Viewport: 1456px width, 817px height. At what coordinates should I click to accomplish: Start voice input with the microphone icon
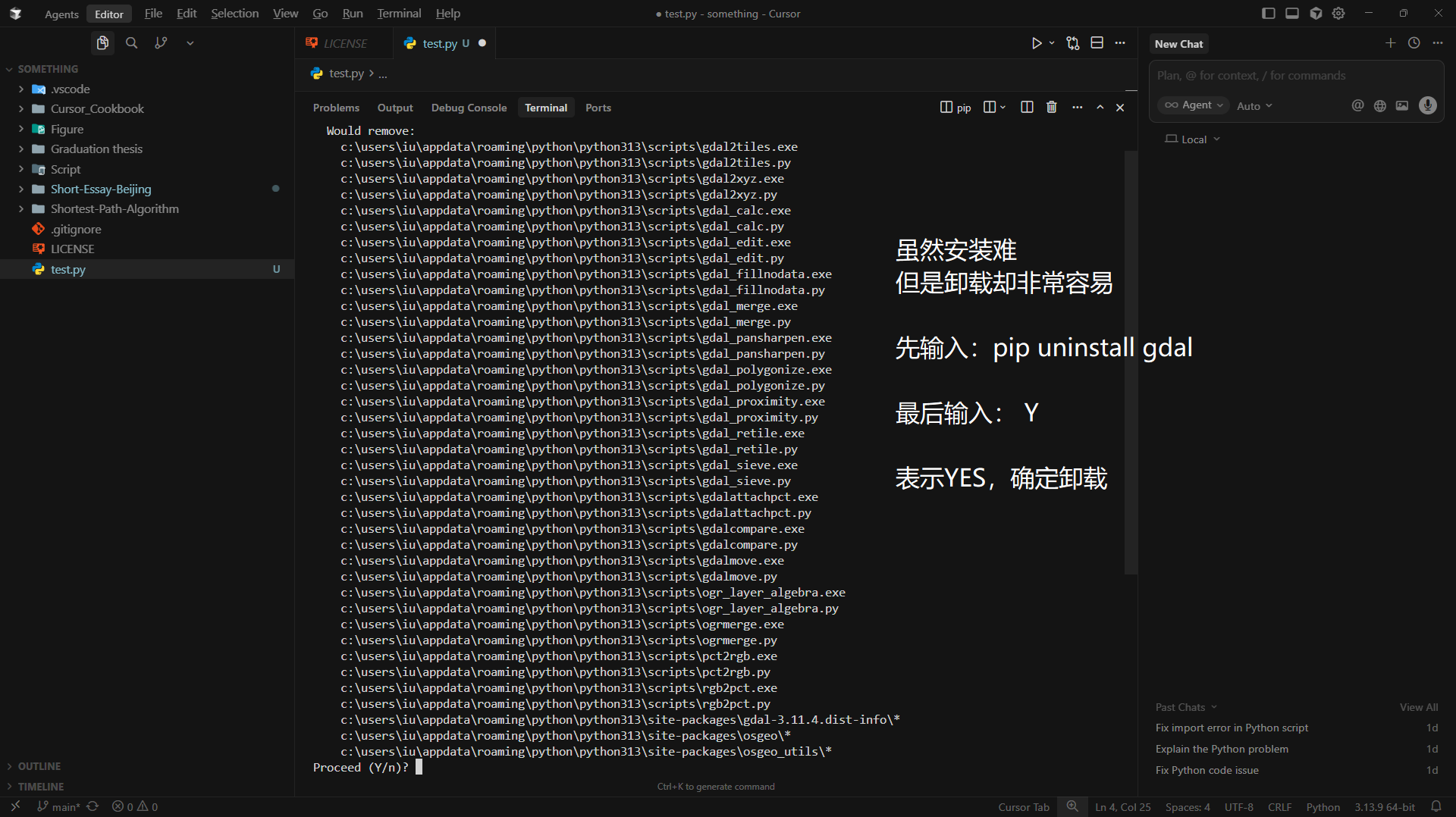tap(1428, 106)
